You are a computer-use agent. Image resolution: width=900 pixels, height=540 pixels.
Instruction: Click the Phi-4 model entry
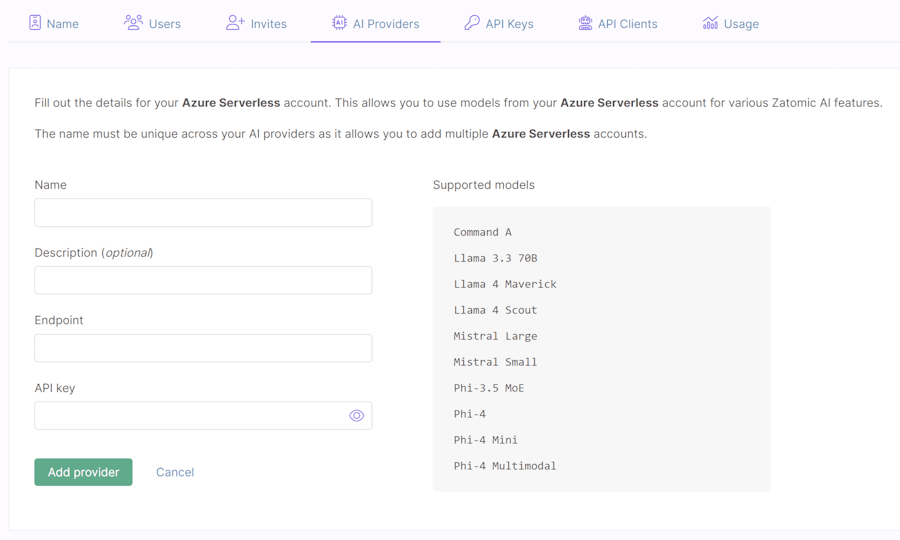coord(470,414)
